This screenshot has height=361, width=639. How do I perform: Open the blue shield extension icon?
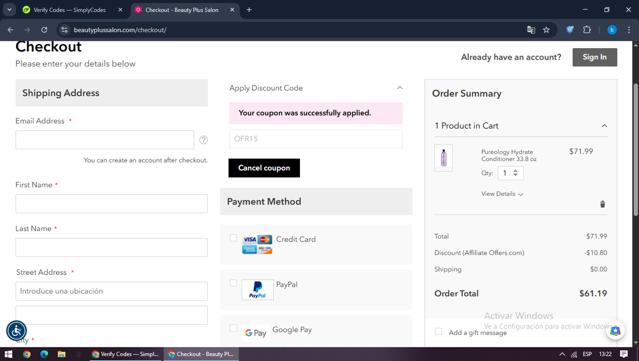click(x=570, y=30)
